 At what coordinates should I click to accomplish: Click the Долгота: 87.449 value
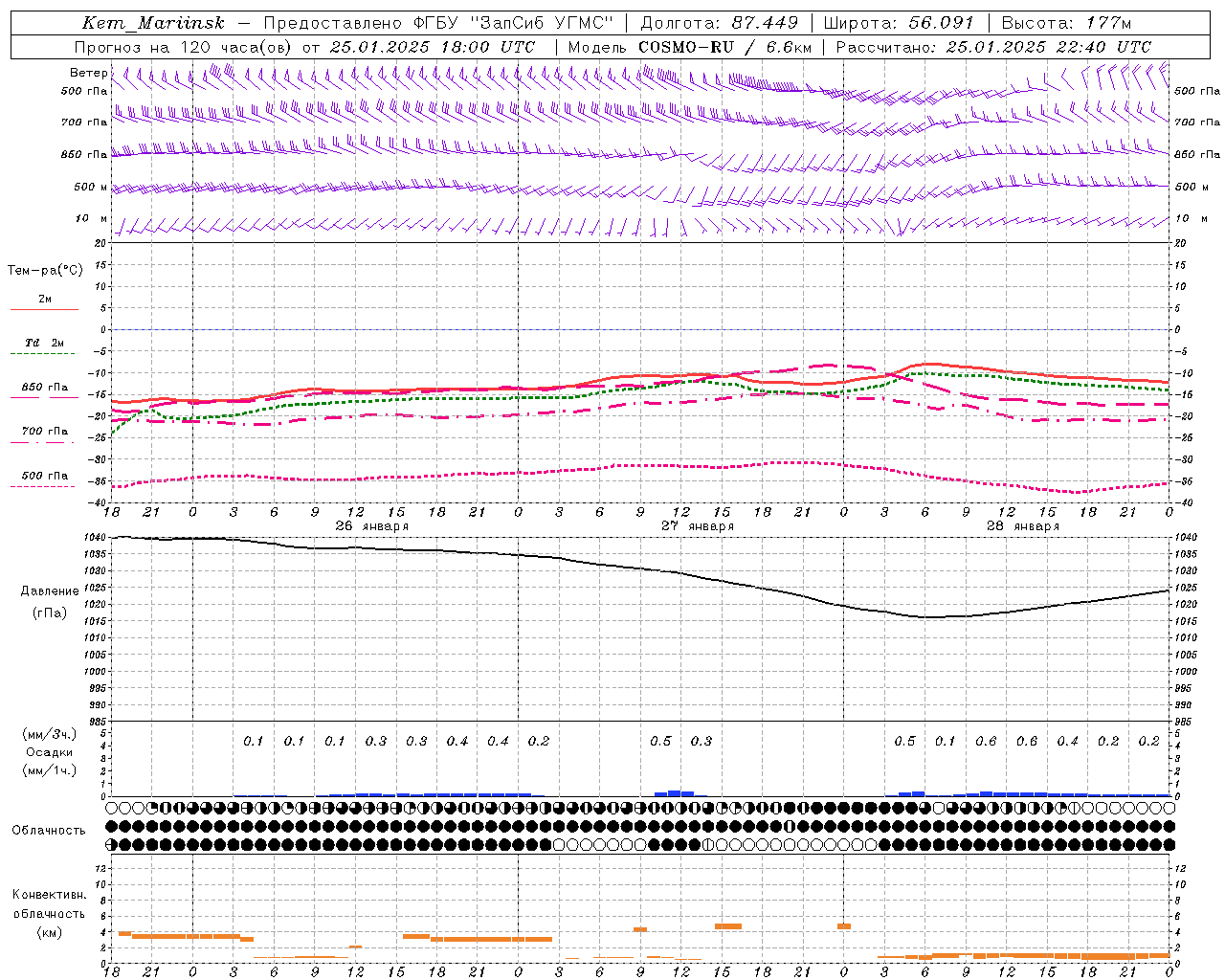click(x=719, y=23)
